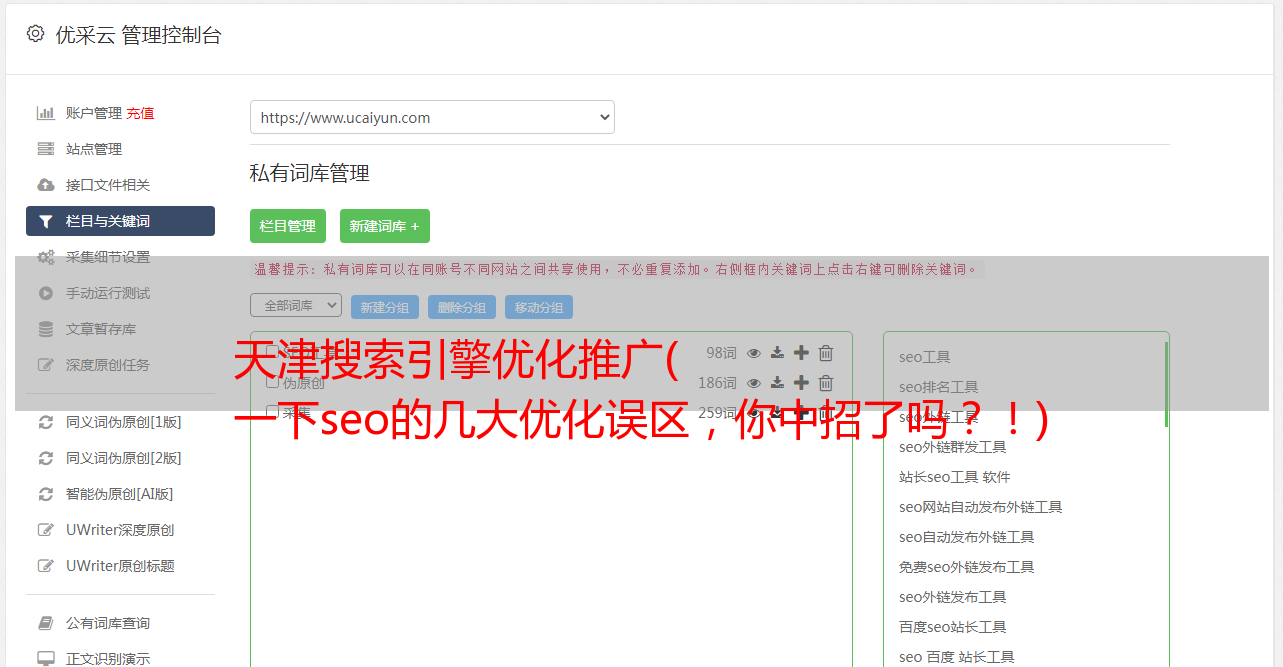Open UWriter原创标题 in the sidebar
The width and height of the screenshot is (1283, 667).
coord(120,566)
